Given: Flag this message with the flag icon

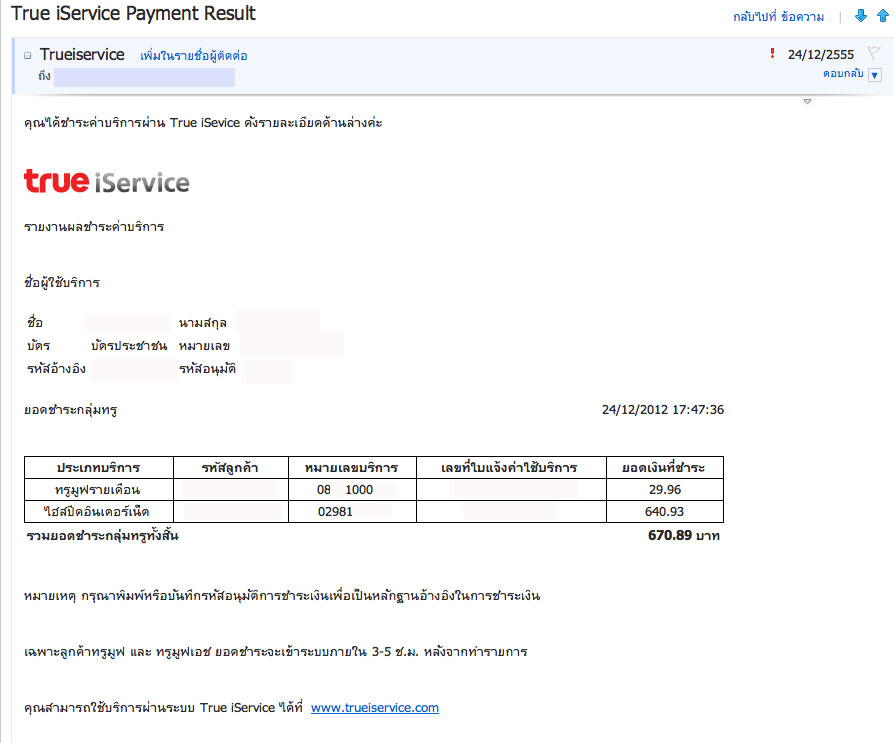Looking at the screenshot, I should 873,53.
